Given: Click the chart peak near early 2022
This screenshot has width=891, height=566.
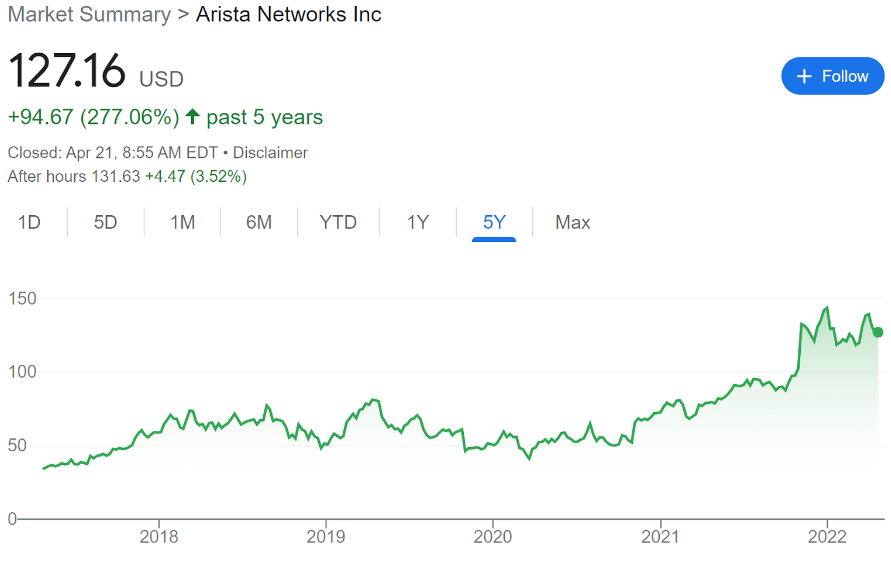Looking at the screenshot, I should click(x=827, y=308).
